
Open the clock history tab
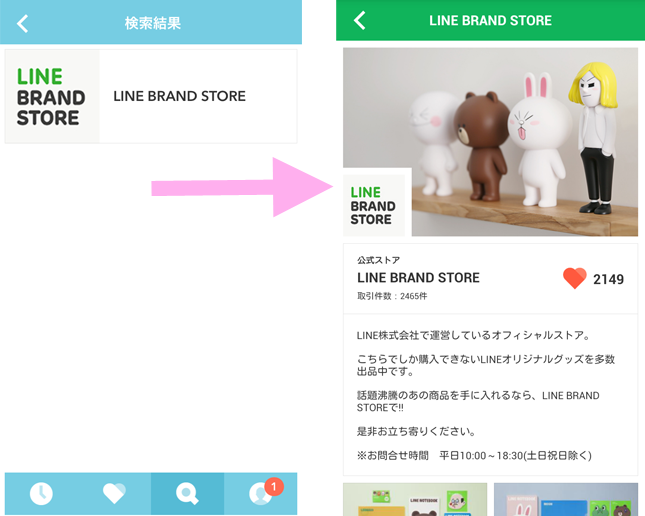click(x=41, y=493)
